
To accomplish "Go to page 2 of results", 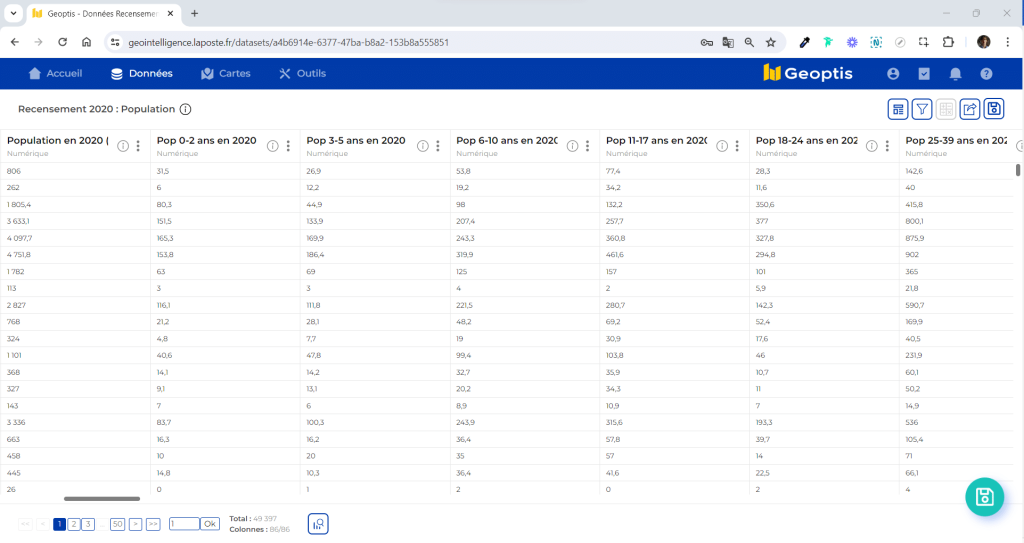I will tap(74, 524).
